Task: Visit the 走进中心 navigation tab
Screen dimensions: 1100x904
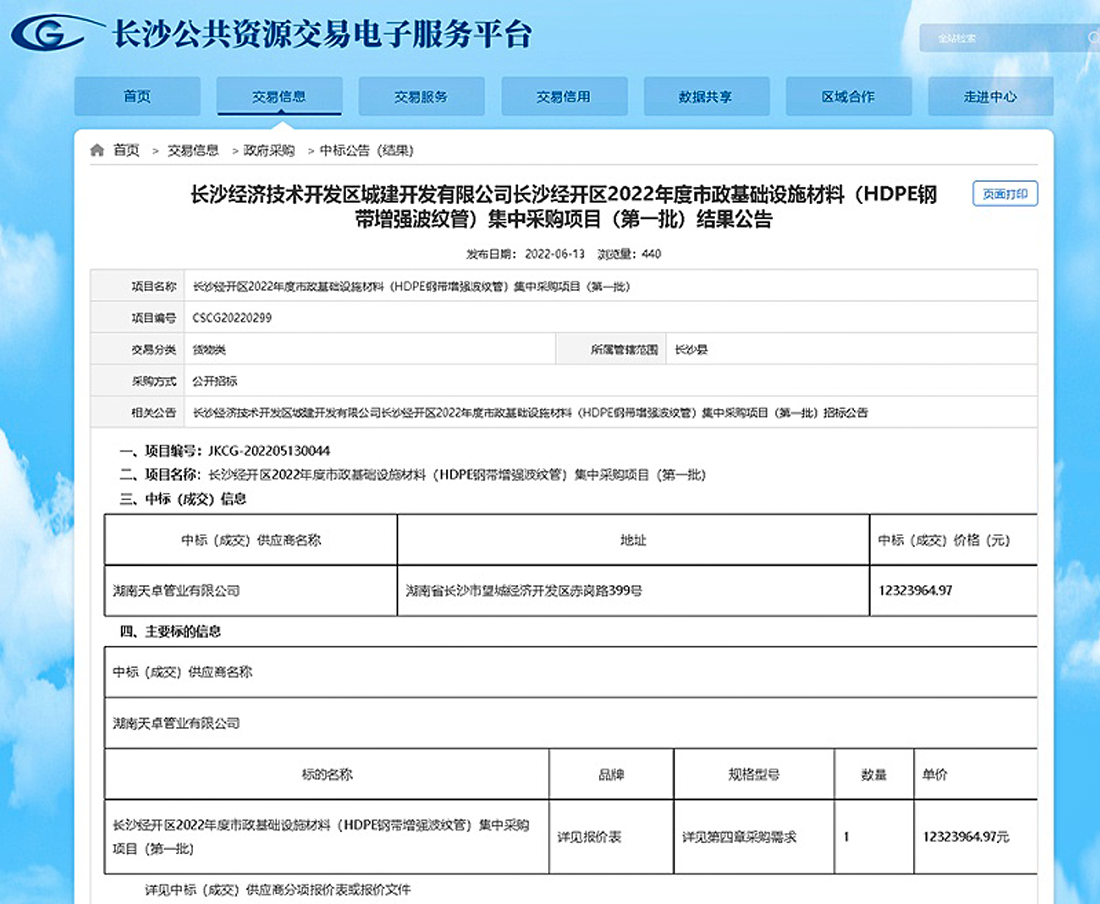Action: point(990,97)
